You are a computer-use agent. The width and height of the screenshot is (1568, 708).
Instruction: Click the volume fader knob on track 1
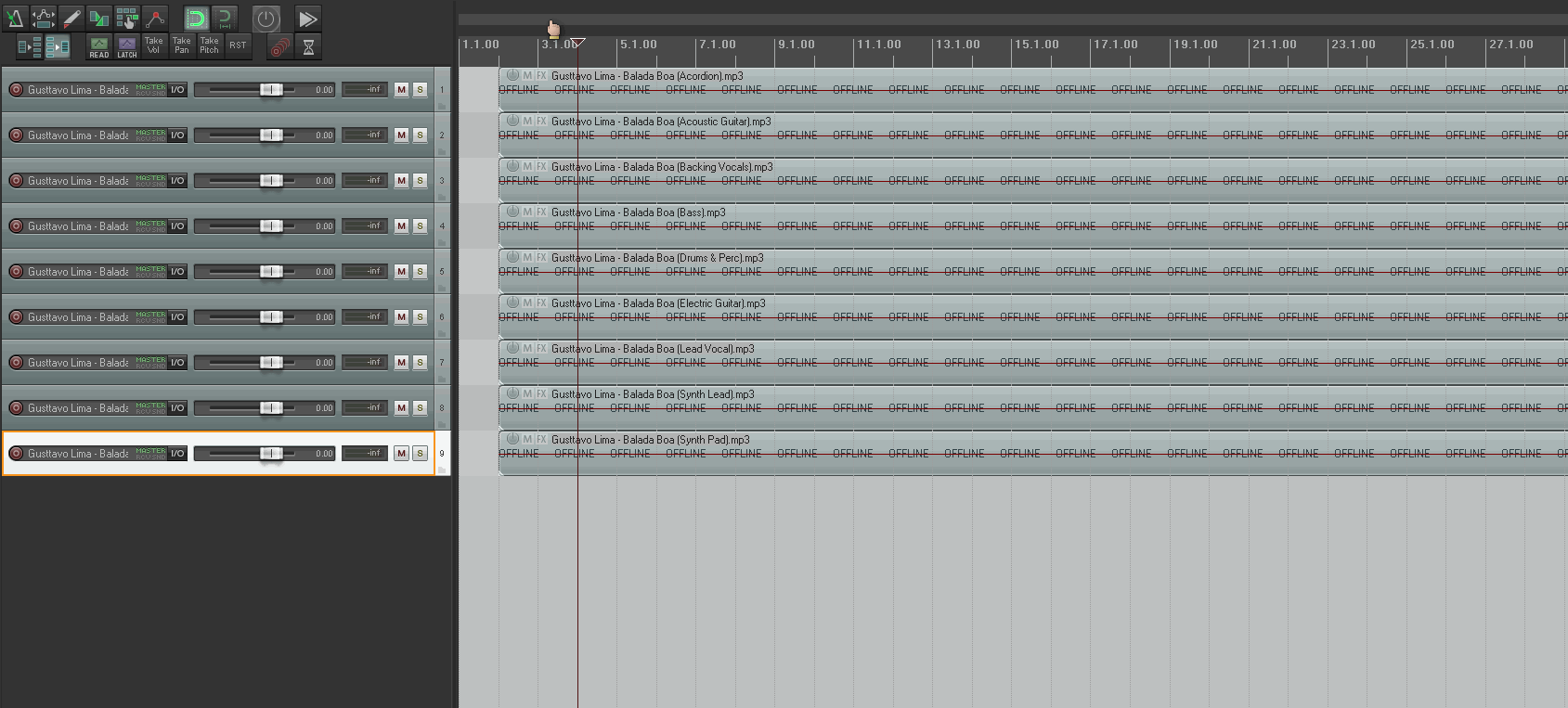pos(271,89)
